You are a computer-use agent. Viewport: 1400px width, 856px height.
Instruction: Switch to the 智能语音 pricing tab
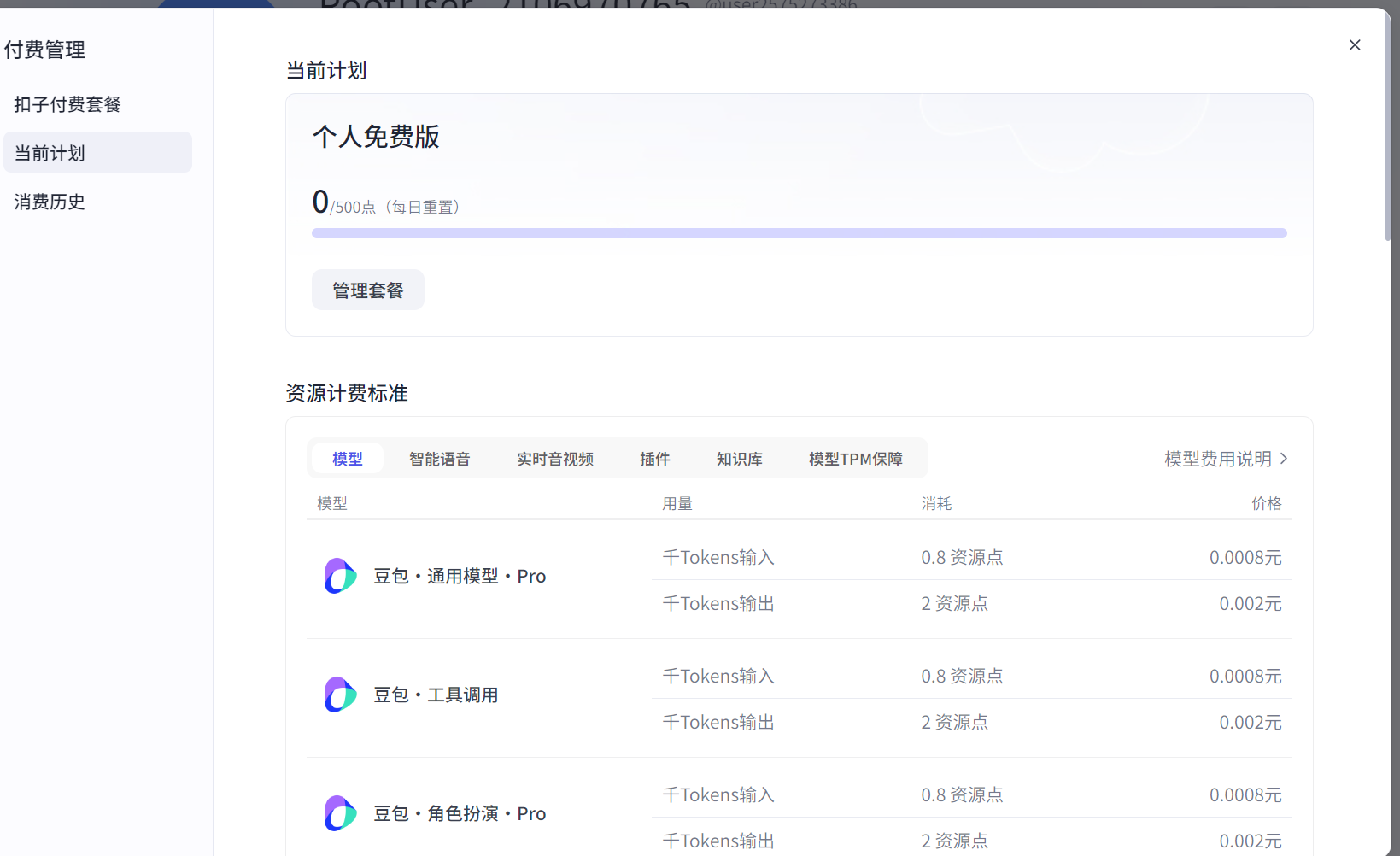(x=440, y=459)
